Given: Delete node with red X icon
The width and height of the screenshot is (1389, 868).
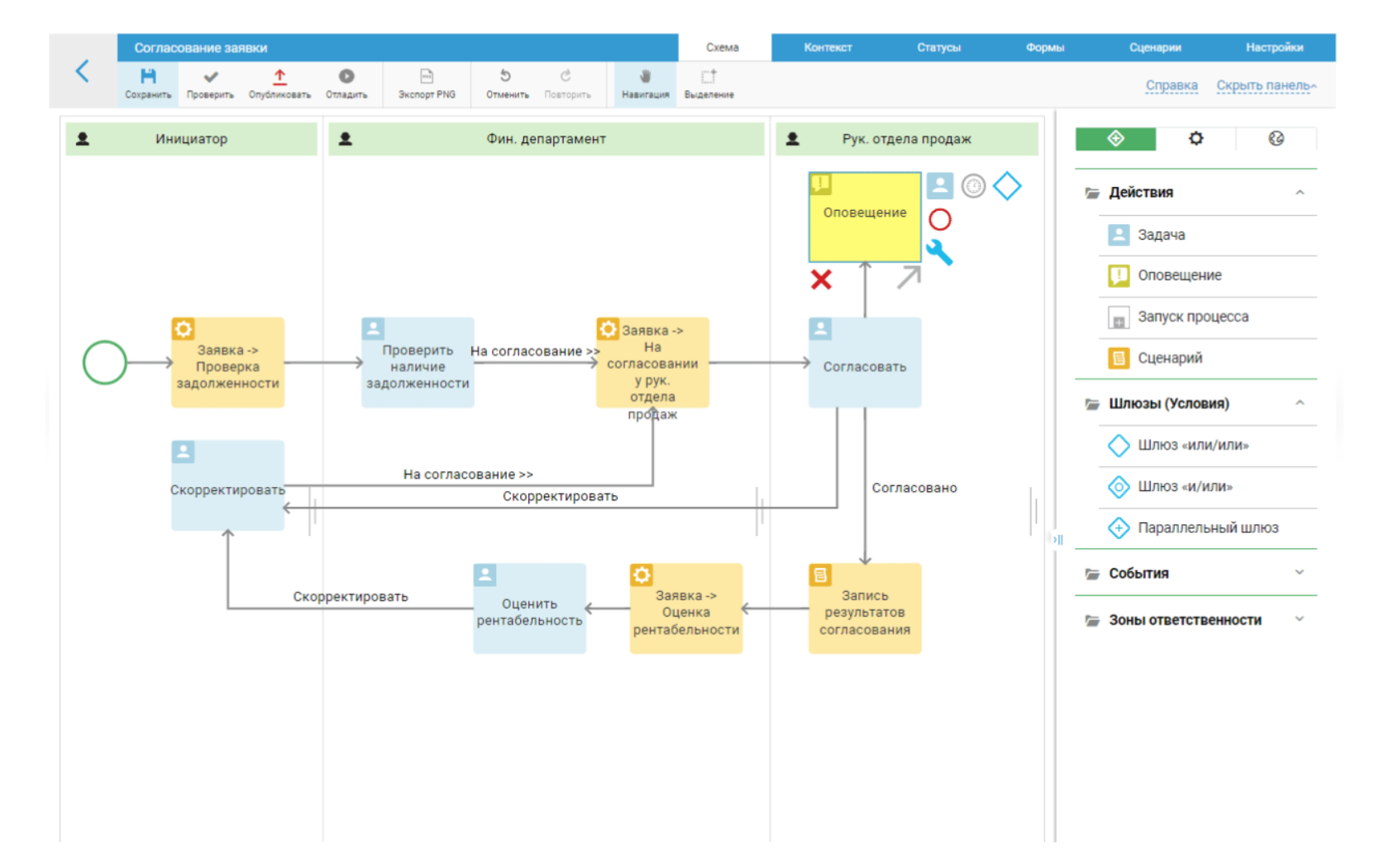Looking at the screenshot, I should coord(821,279).
